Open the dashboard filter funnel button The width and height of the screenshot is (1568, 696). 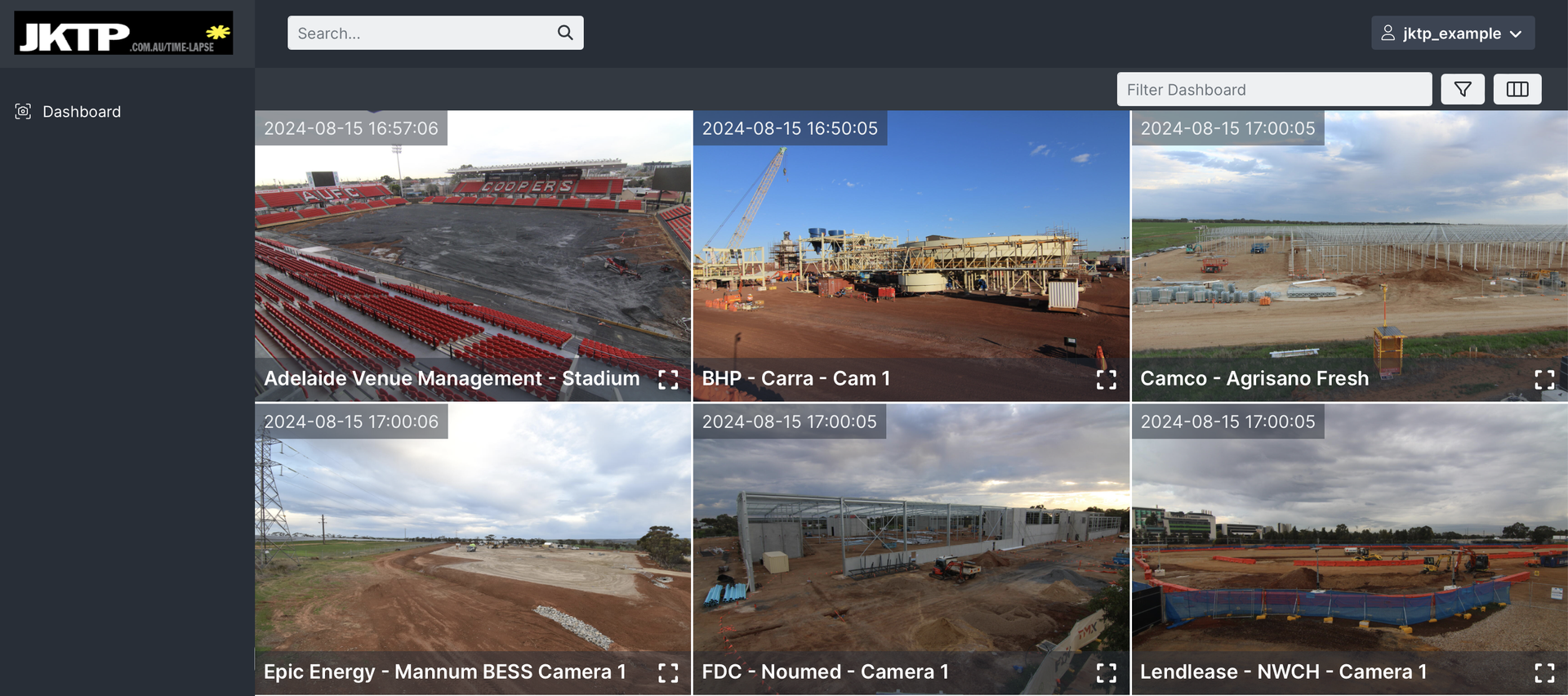pos(1463,89)
